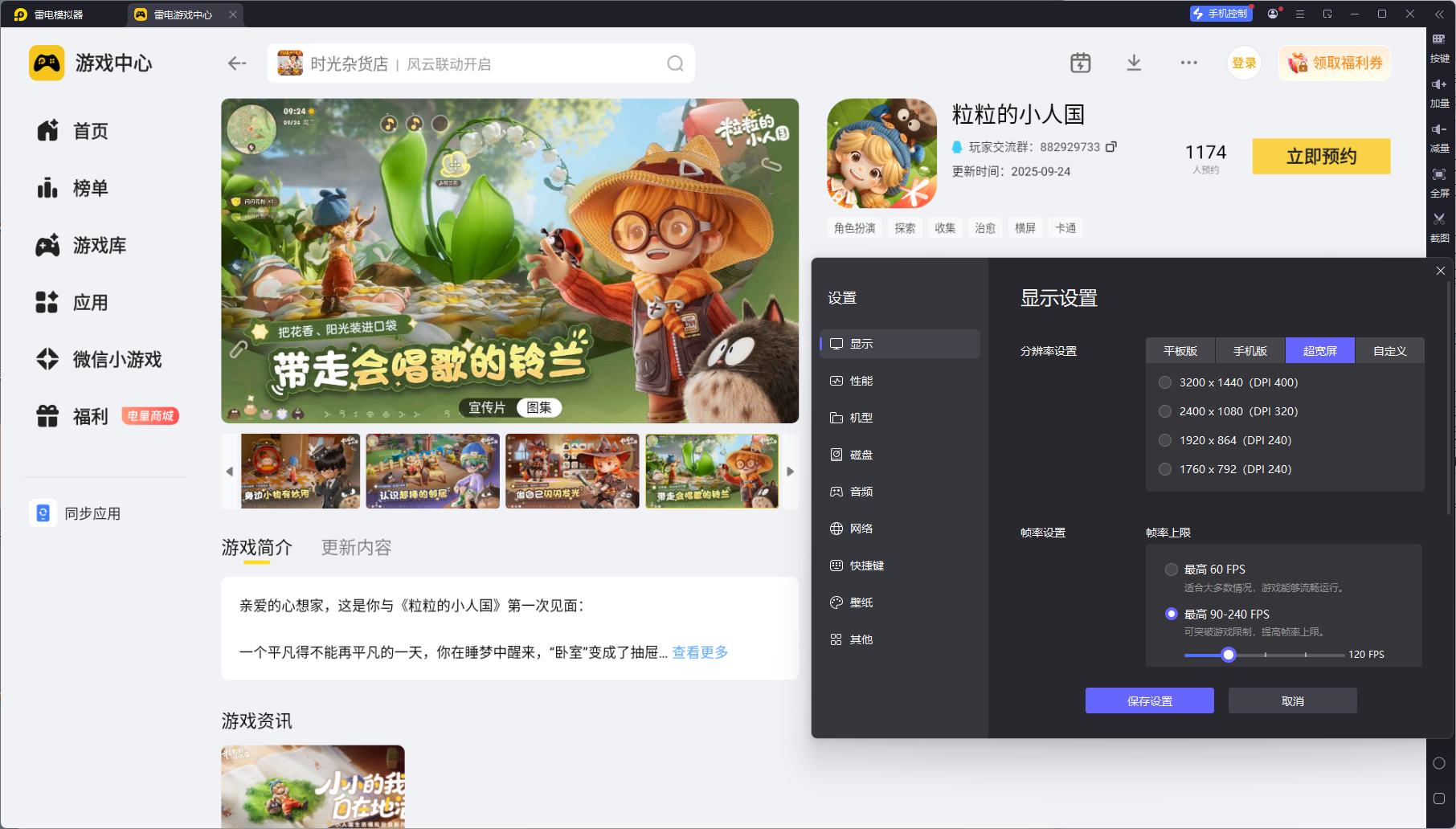Select the 借自己闪闪发光 screenshot thumbnail
1456x829 pixels.
click(572, 472)
